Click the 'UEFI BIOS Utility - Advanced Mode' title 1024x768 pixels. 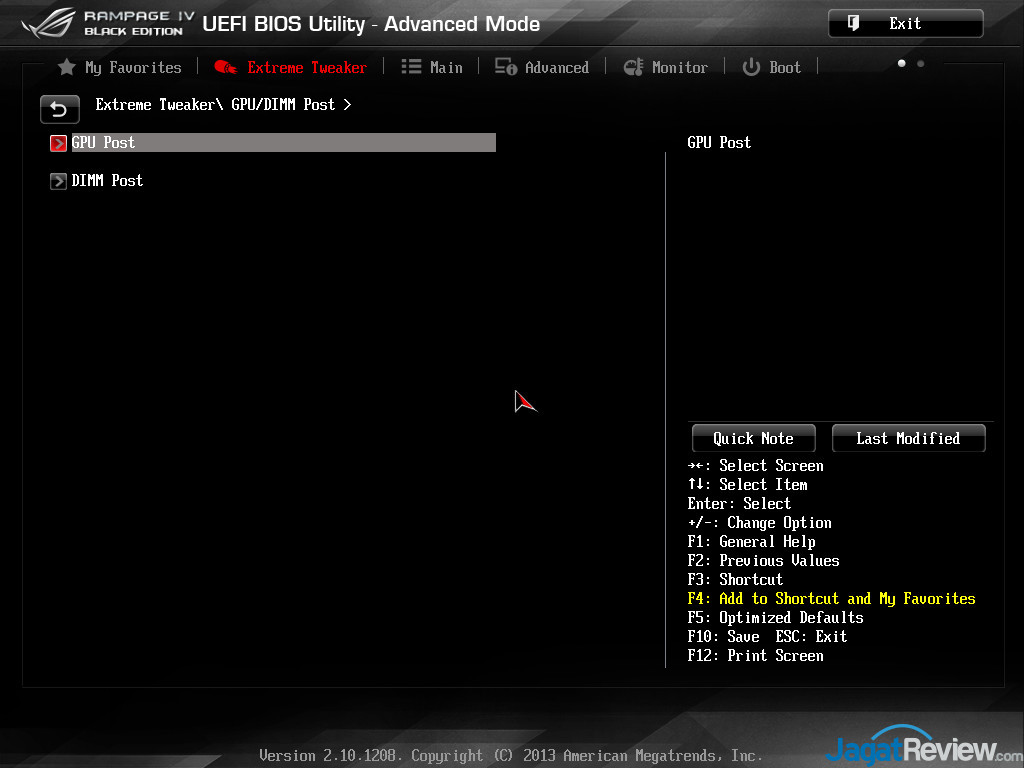click(x=371, y=24)
